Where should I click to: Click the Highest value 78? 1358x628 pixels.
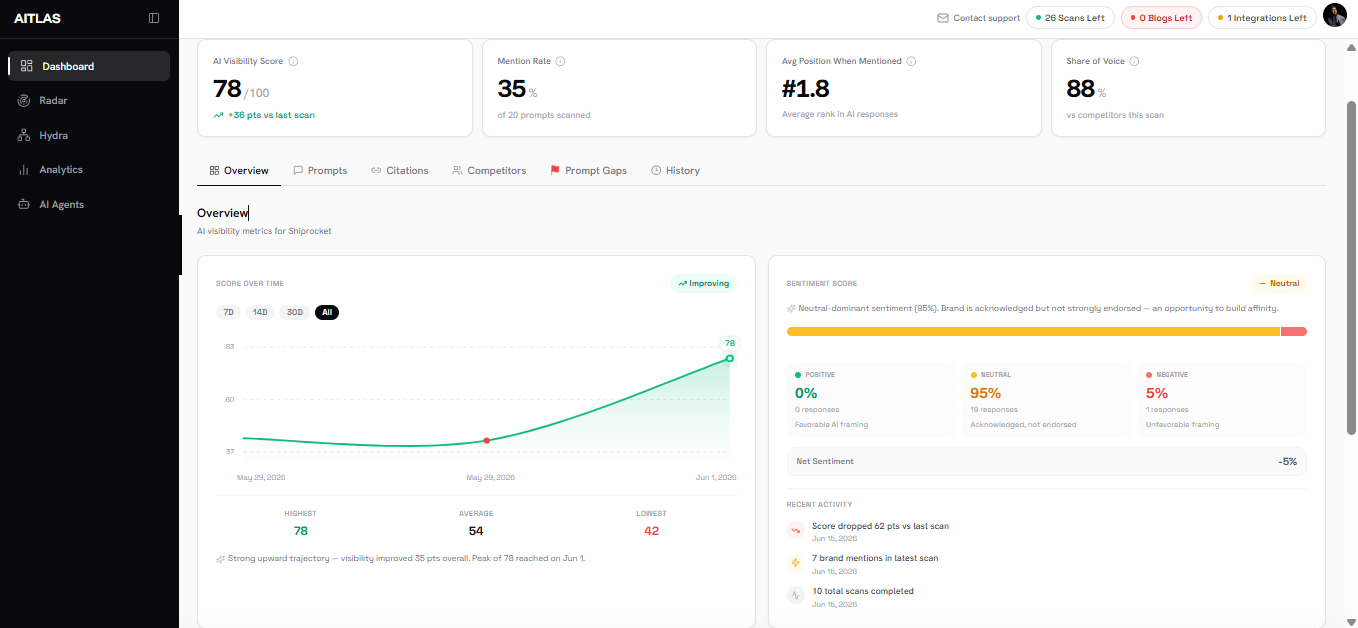tap(300, 531)
